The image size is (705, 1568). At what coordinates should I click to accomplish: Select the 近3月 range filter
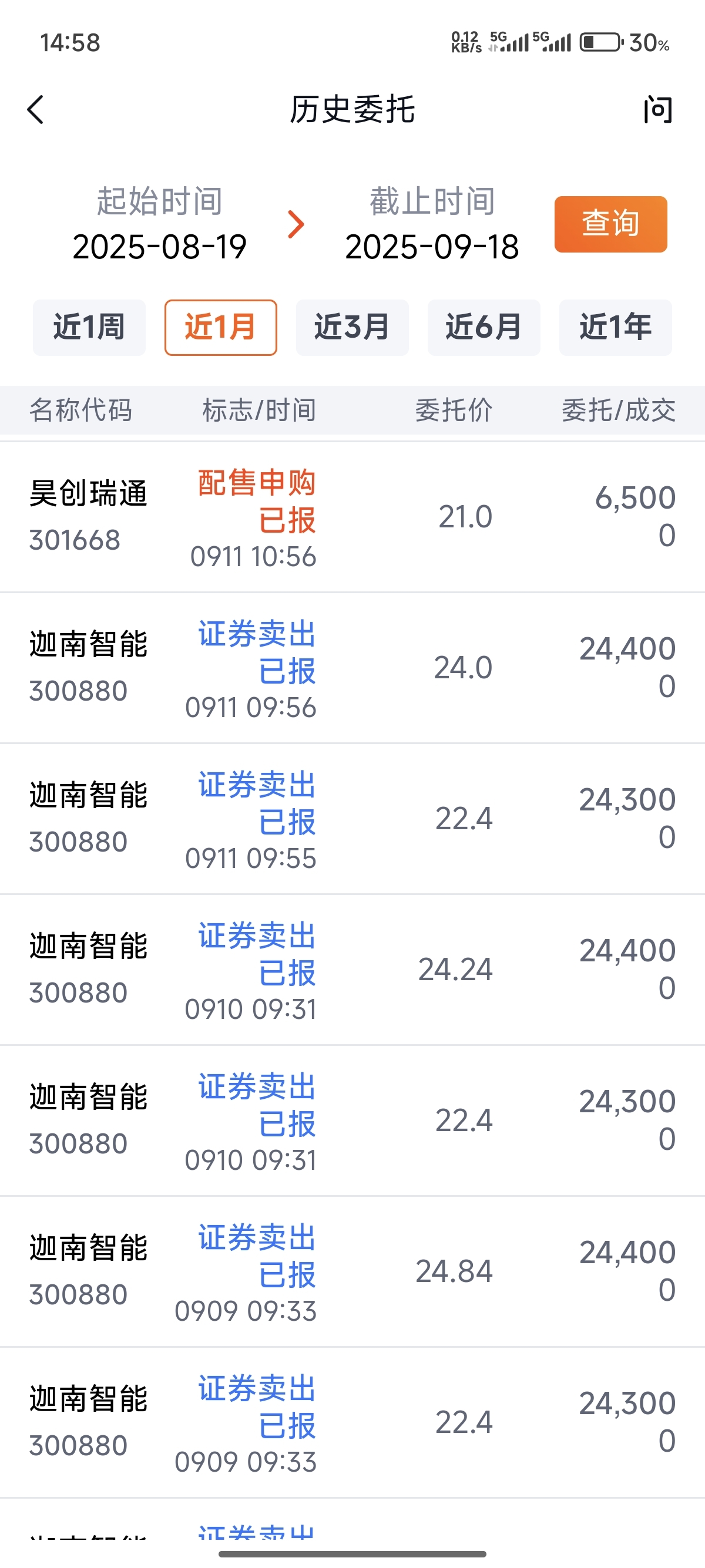coord(352,328)
